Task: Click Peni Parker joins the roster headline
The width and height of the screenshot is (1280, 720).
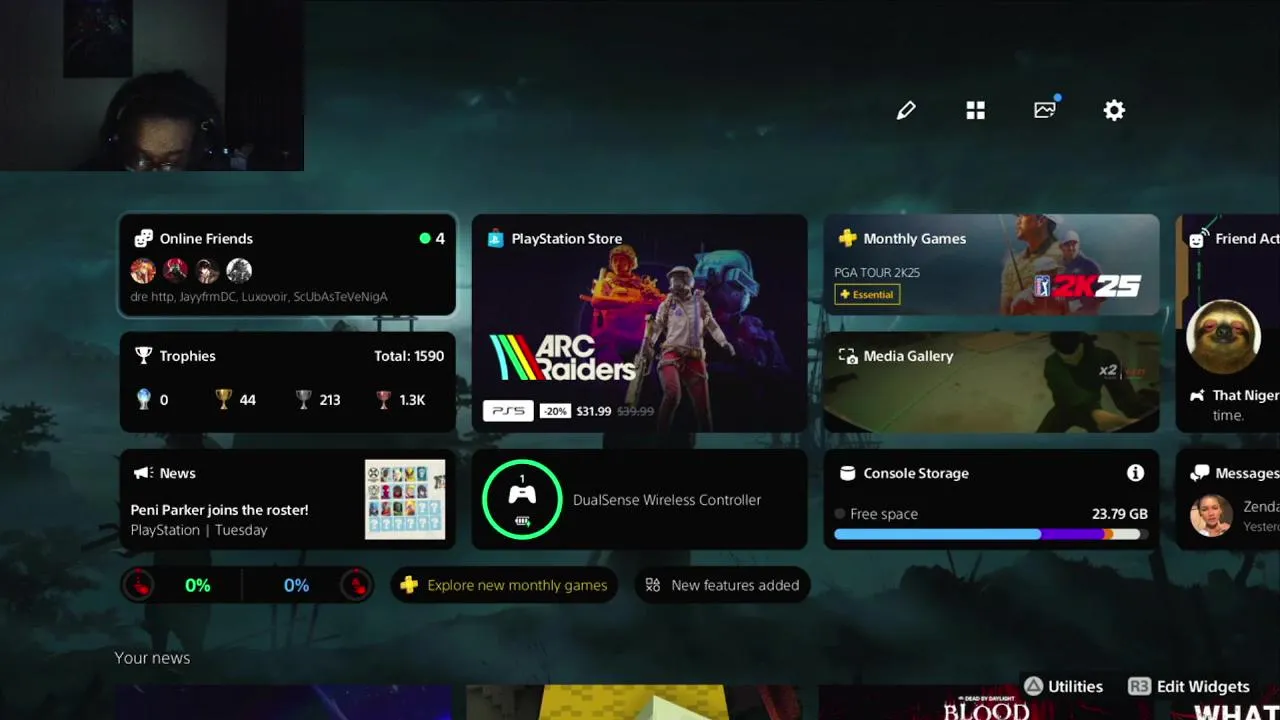Action: click(x=219, y=509)
